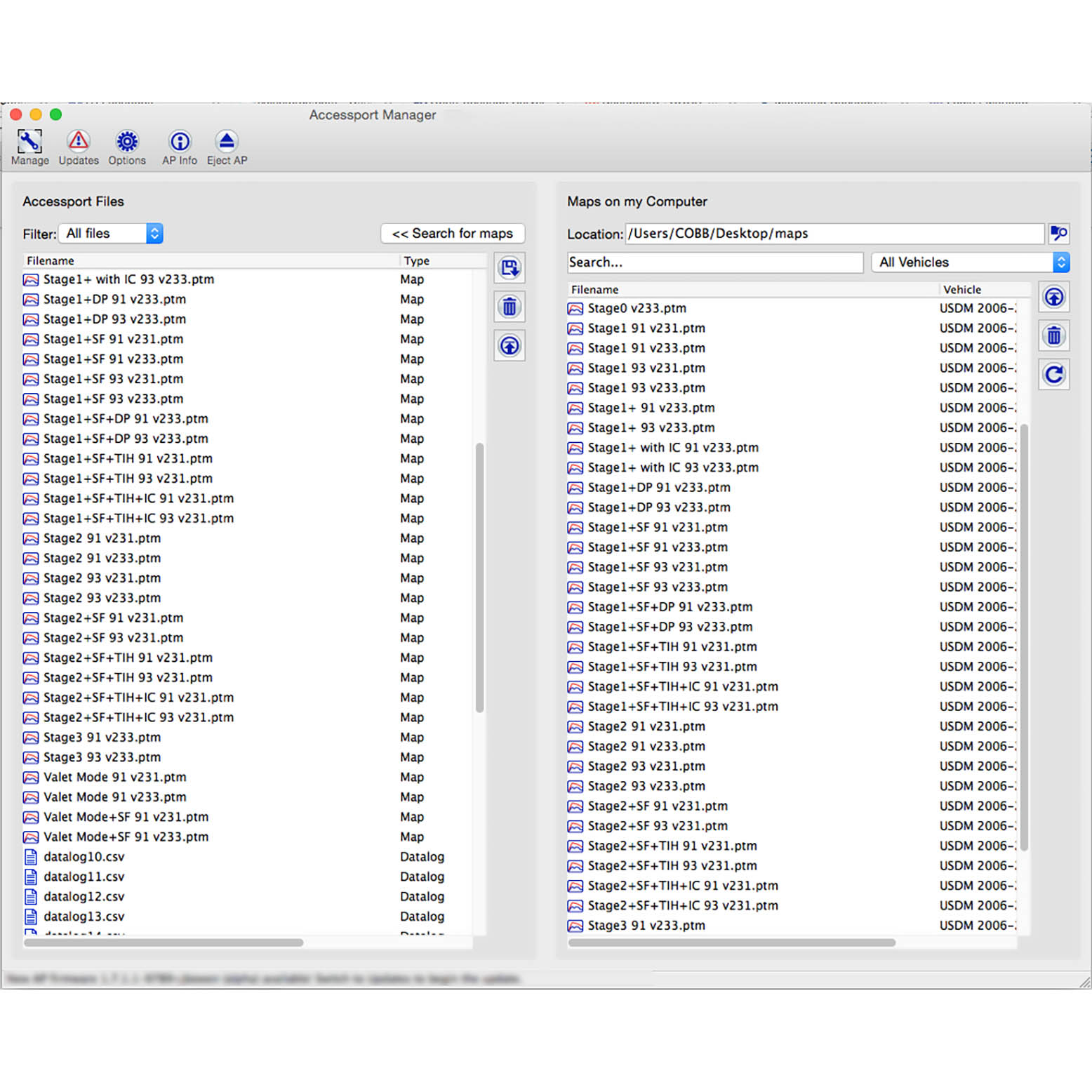1092x1092 pixels.
Task: Click map icon of Stage0 v233.ptm on computer
Action: [x=575, y=309]
